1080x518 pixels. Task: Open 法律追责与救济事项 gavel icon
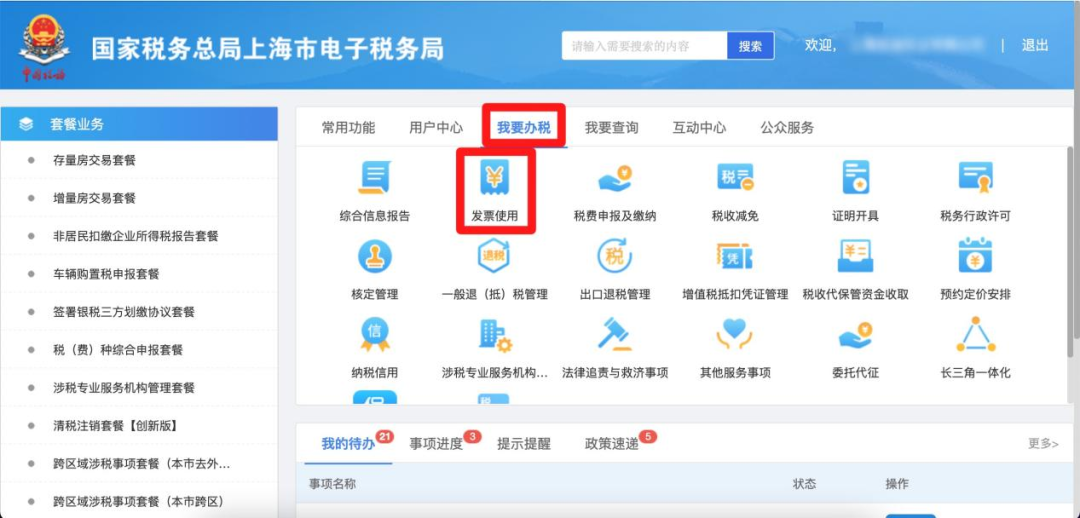[615, 335]
